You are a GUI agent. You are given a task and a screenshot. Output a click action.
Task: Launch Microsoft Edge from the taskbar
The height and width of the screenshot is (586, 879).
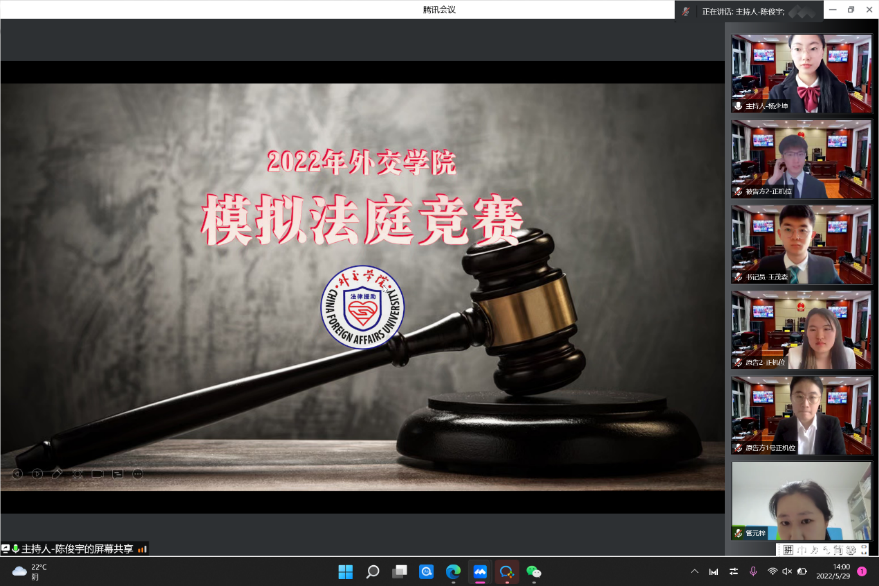click(453, 571)
